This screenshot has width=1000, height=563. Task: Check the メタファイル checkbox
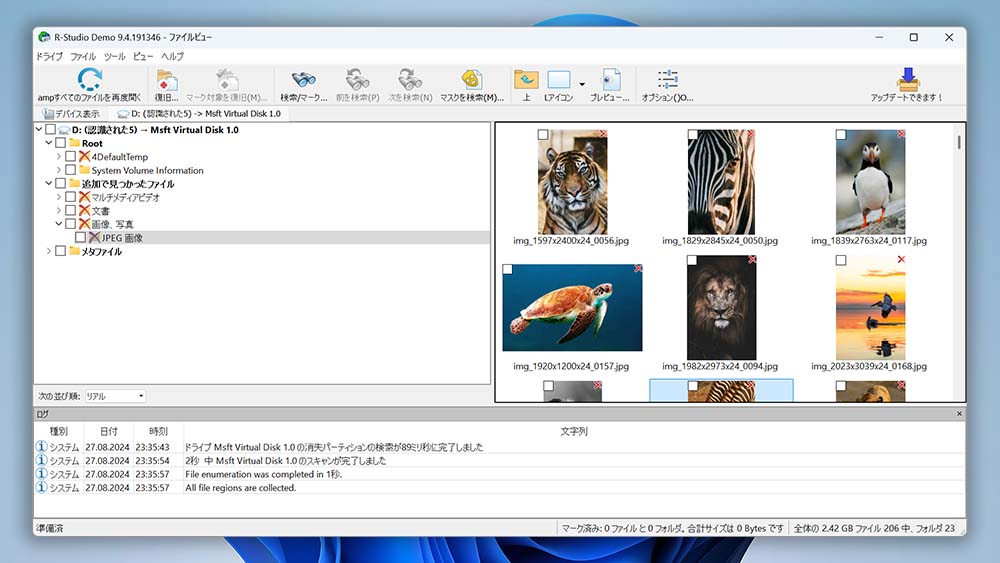61,251
